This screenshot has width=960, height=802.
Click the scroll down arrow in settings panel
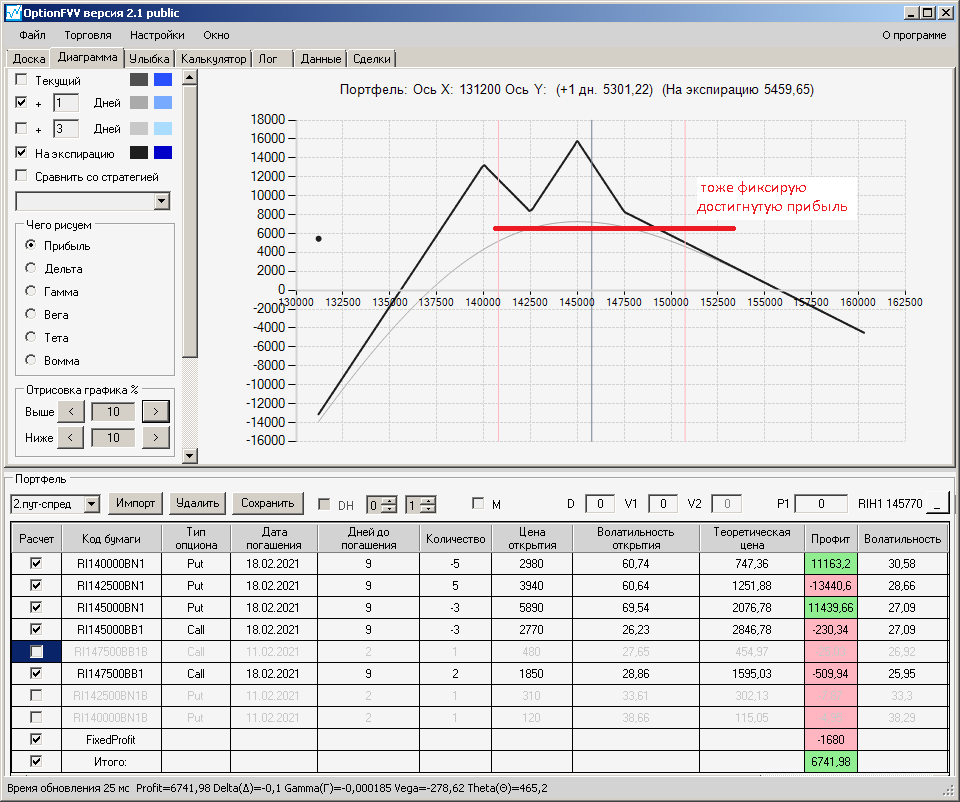pos(190,455)
